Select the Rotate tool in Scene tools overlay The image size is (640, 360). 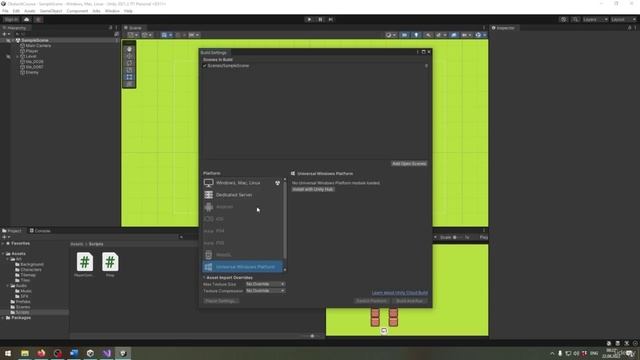[129, 63]
